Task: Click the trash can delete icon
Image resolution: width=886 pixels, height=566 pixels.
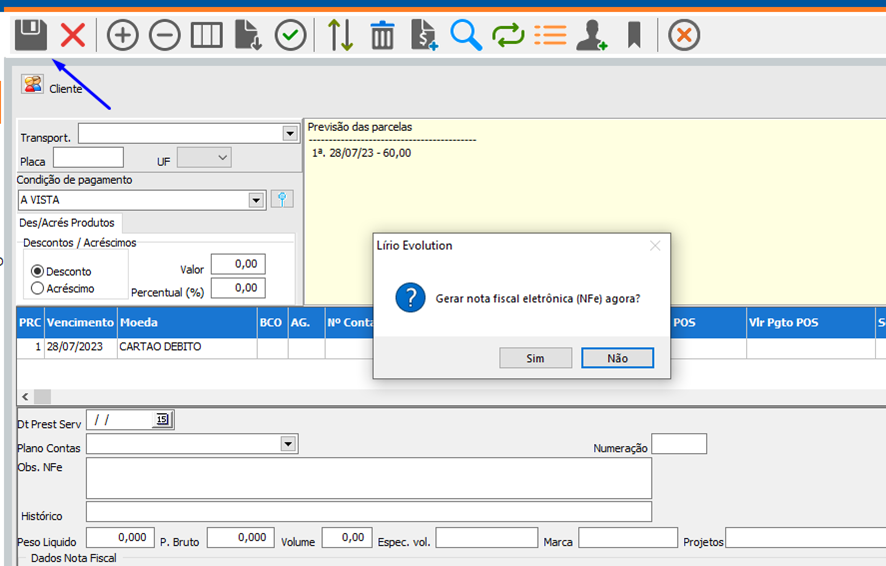Action: pos(382,36)
